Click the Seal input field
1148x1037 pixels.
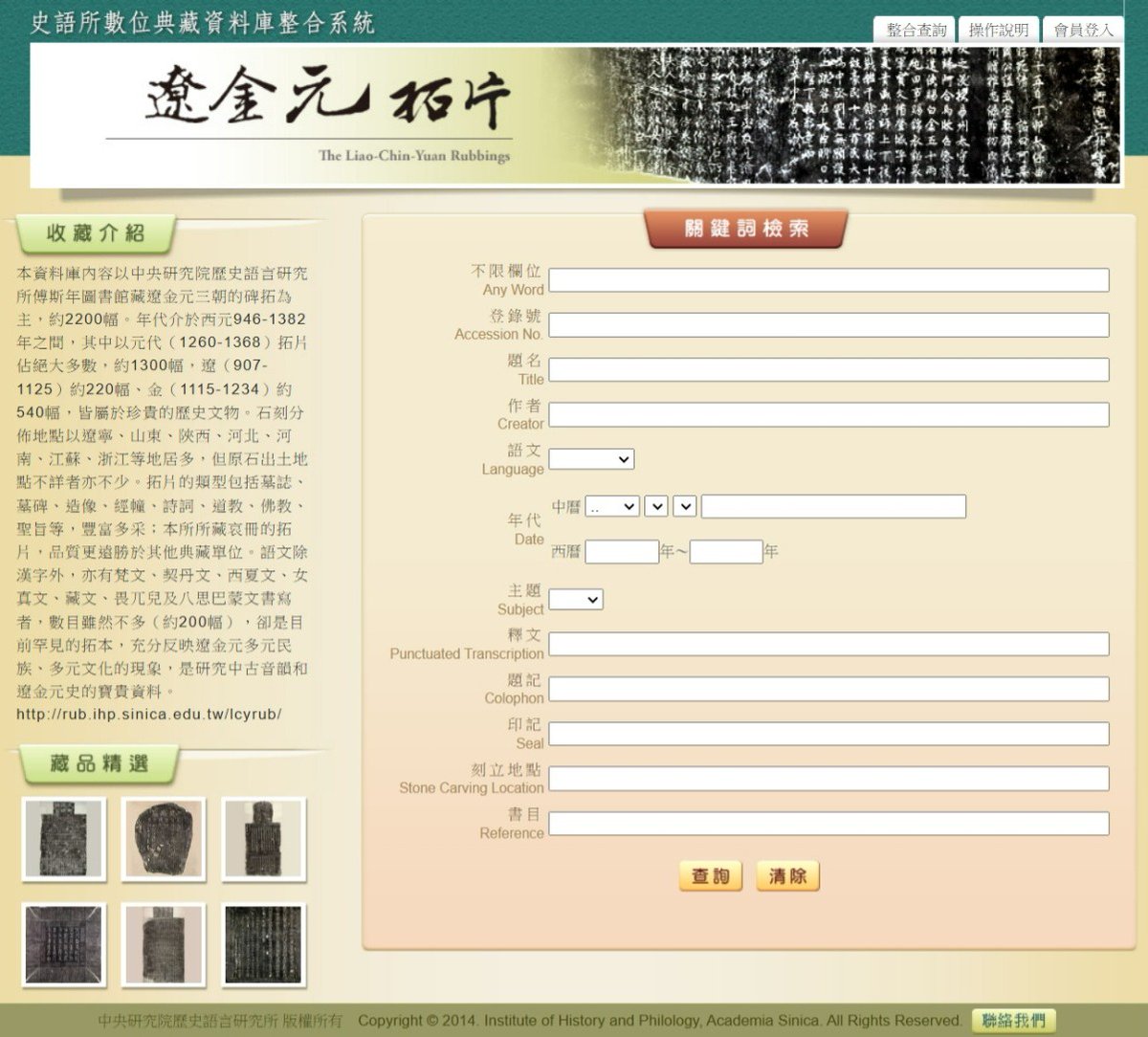point(828,734)
